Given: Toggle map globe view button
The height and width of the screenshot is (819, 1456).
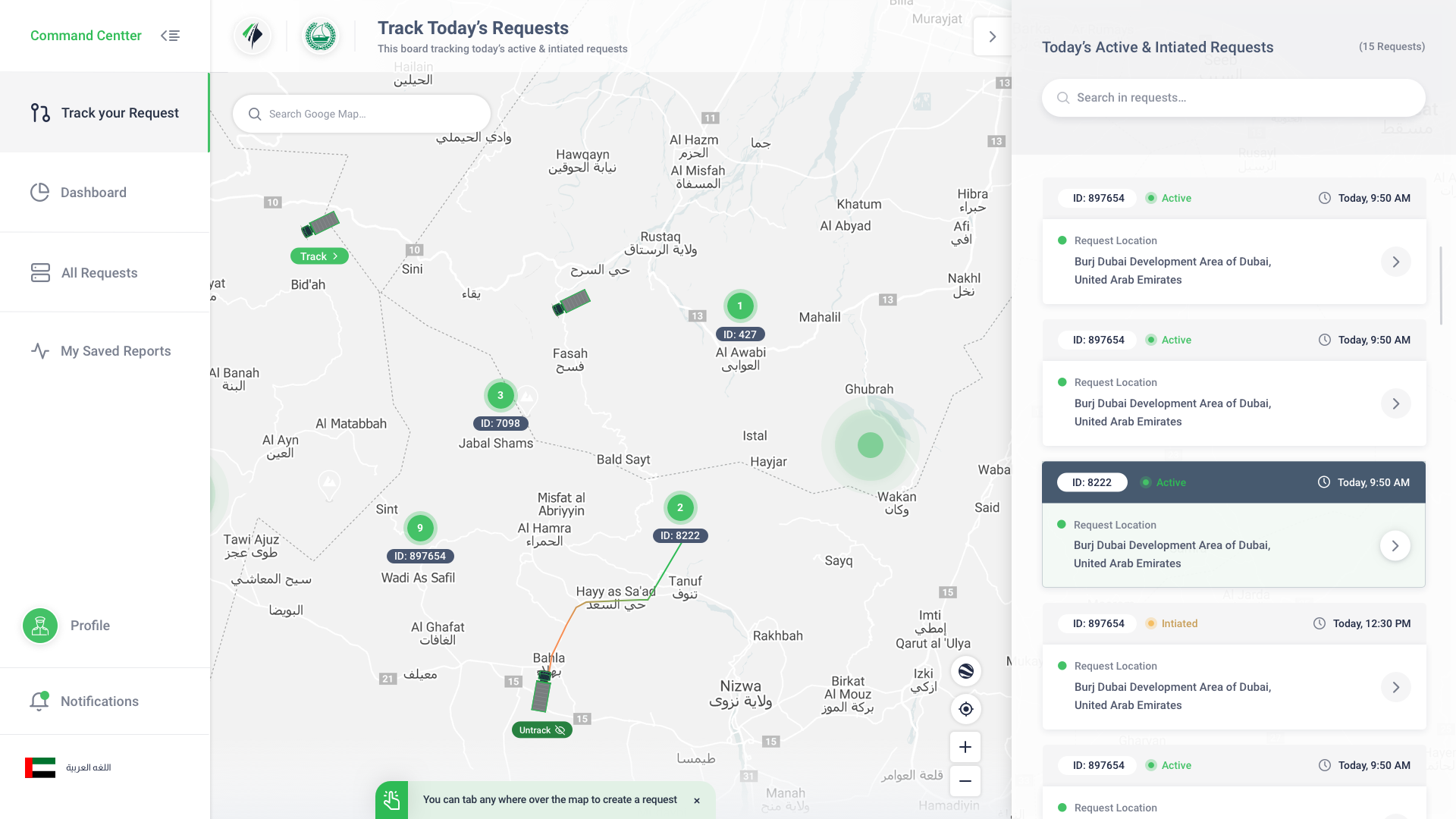Looking at the screenshot, I should click(966, 671).
